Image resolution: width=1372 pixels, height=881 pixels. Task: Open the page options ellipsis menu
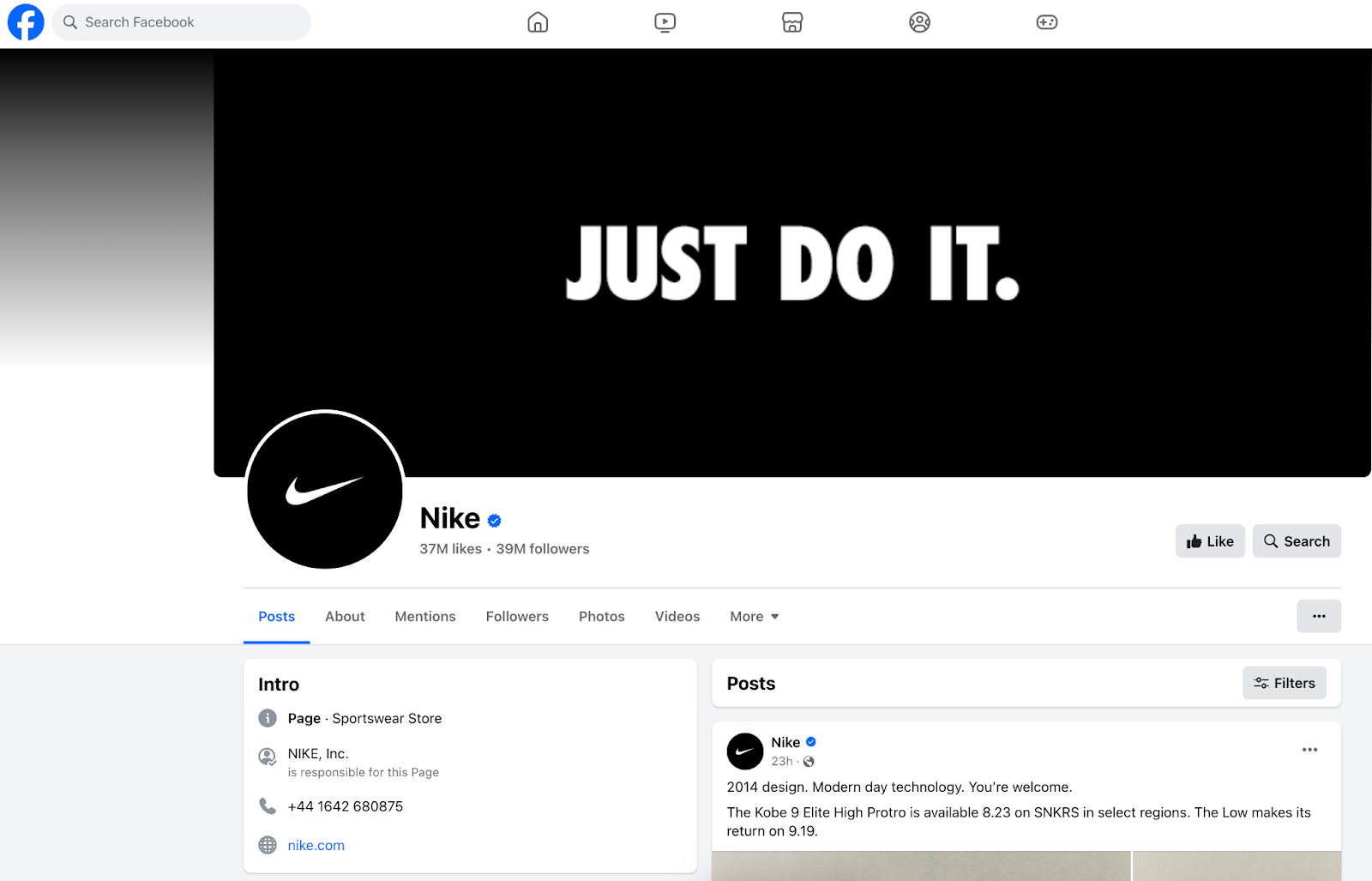[1319, 616]
